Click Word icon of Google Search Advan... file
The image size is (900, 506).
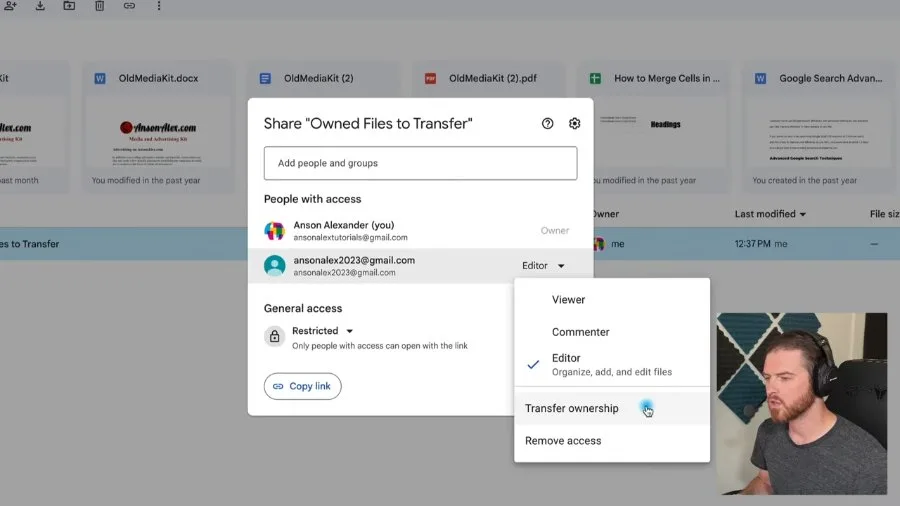click(761, 79)
